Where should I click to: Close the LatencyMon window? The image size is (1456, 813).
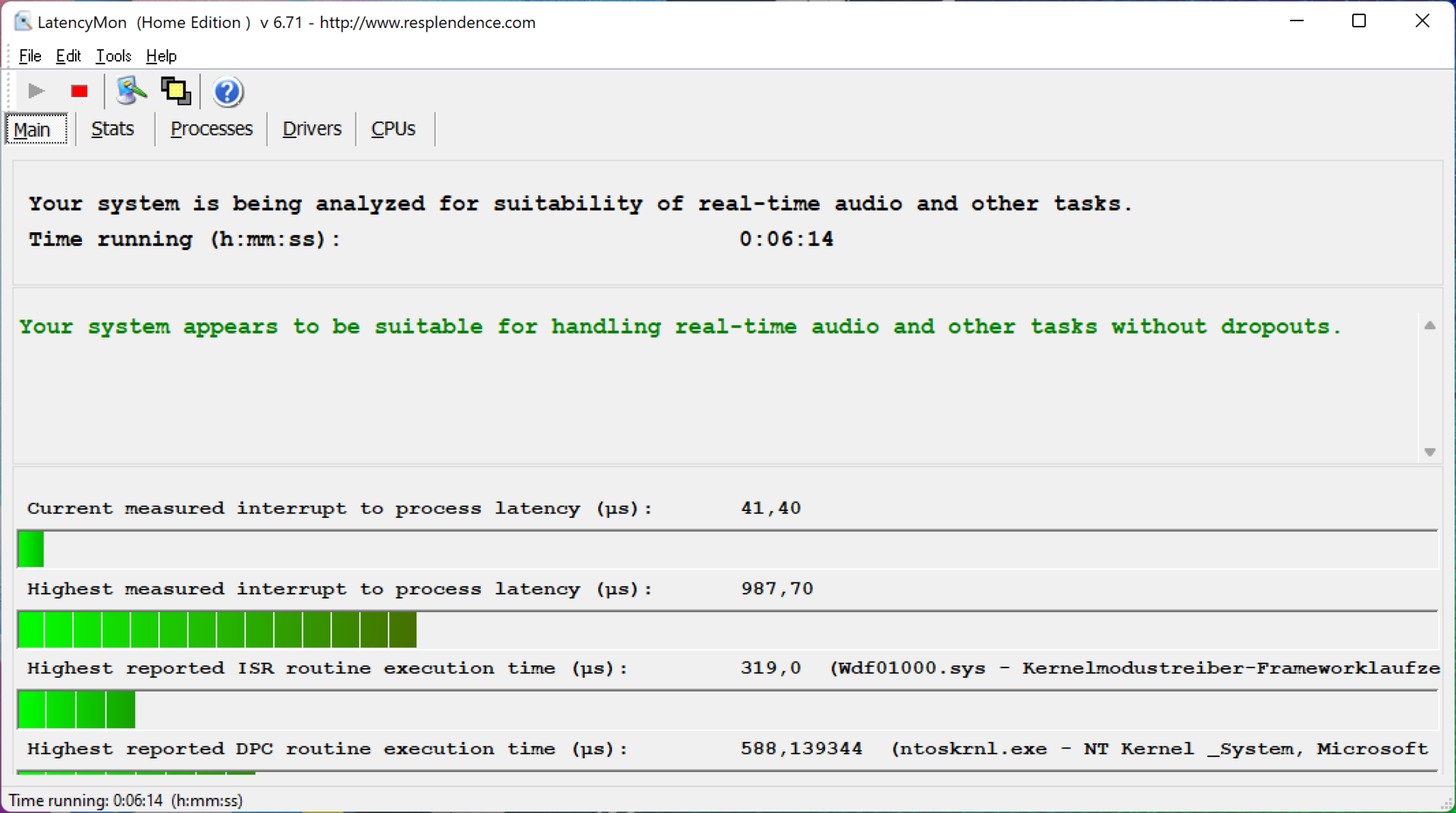pos(1423,21)
